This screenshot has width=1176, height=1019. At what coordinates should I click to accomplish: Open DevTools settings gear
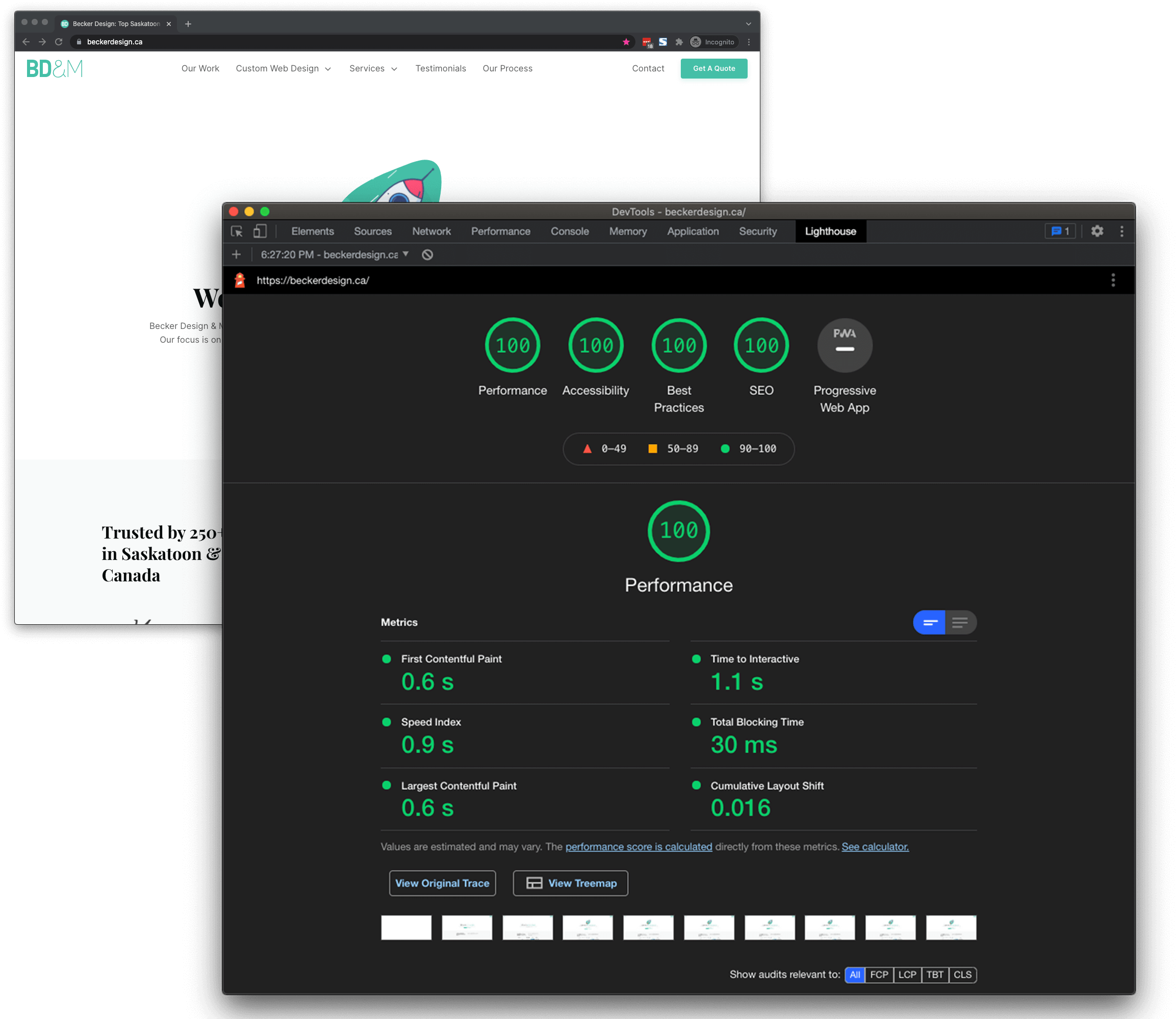tap(1097, 232)
